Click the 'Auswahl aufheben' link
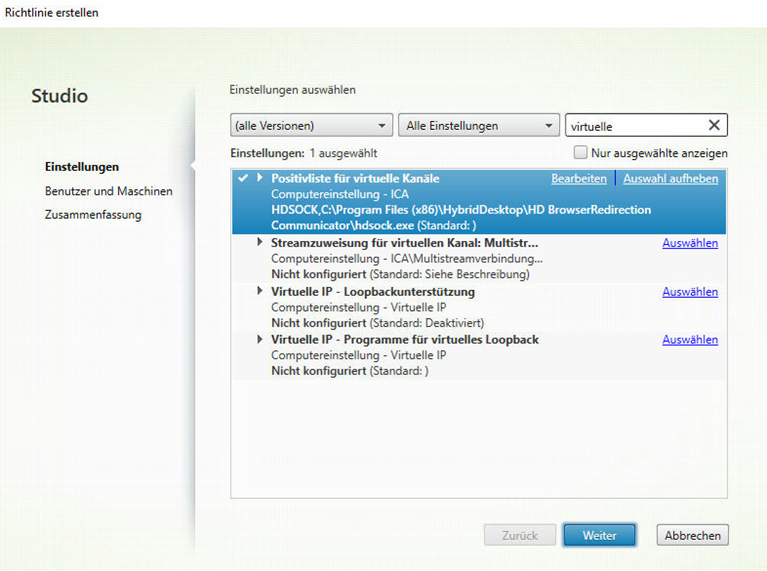Screen dimensions: 767x571 (670, 179)
